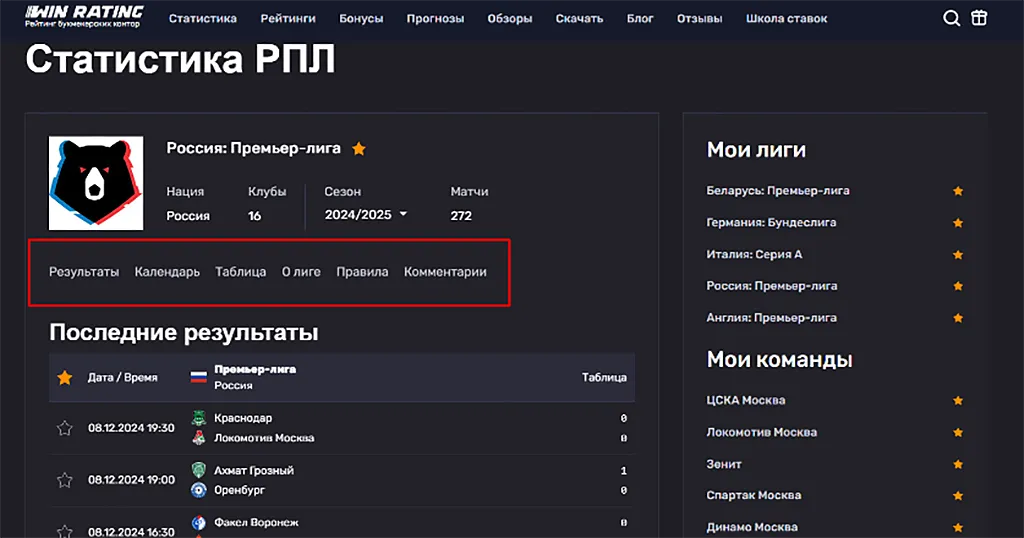Switch to the Результаты tab

[x=84, y=272]
